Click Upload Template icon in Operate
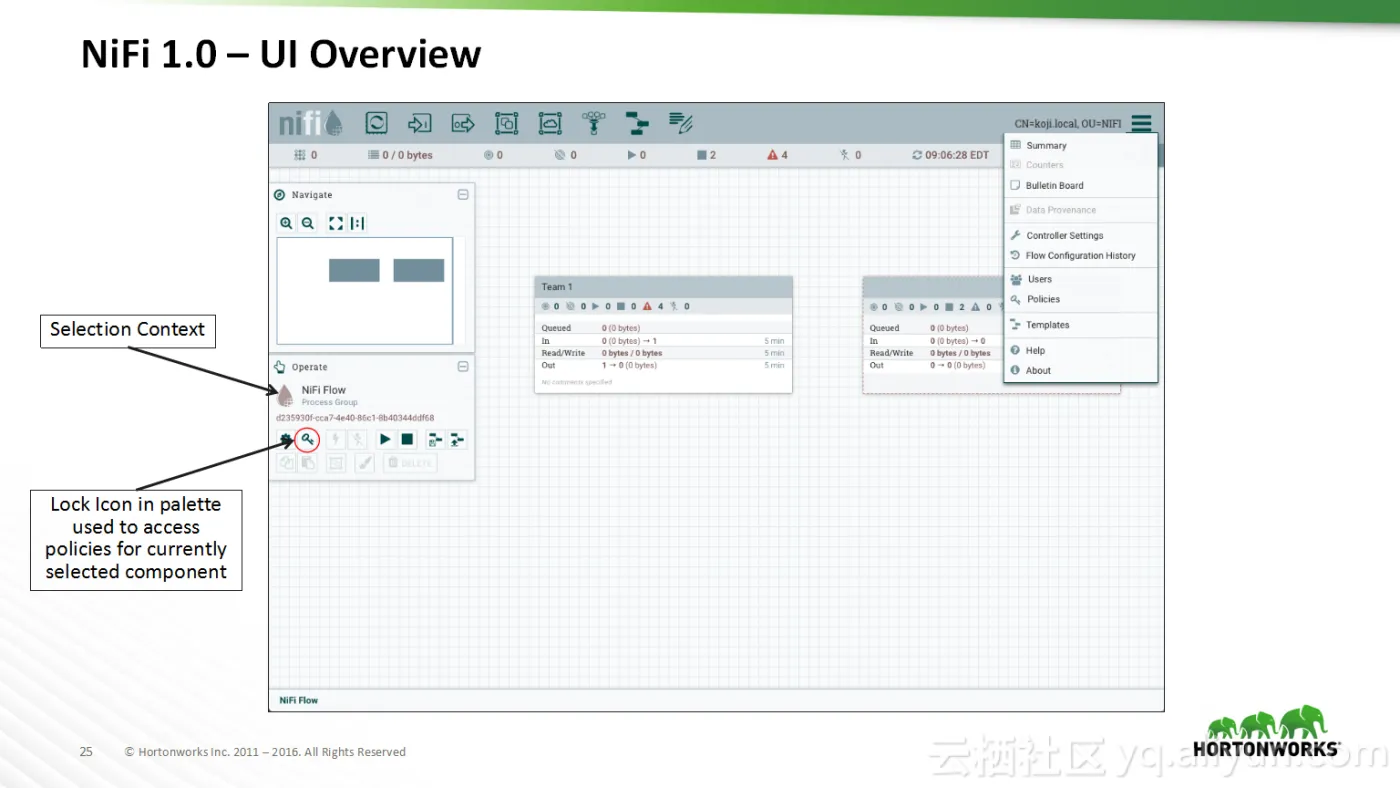The width and height of the screenshot is (1400, 788). [457, 439]
